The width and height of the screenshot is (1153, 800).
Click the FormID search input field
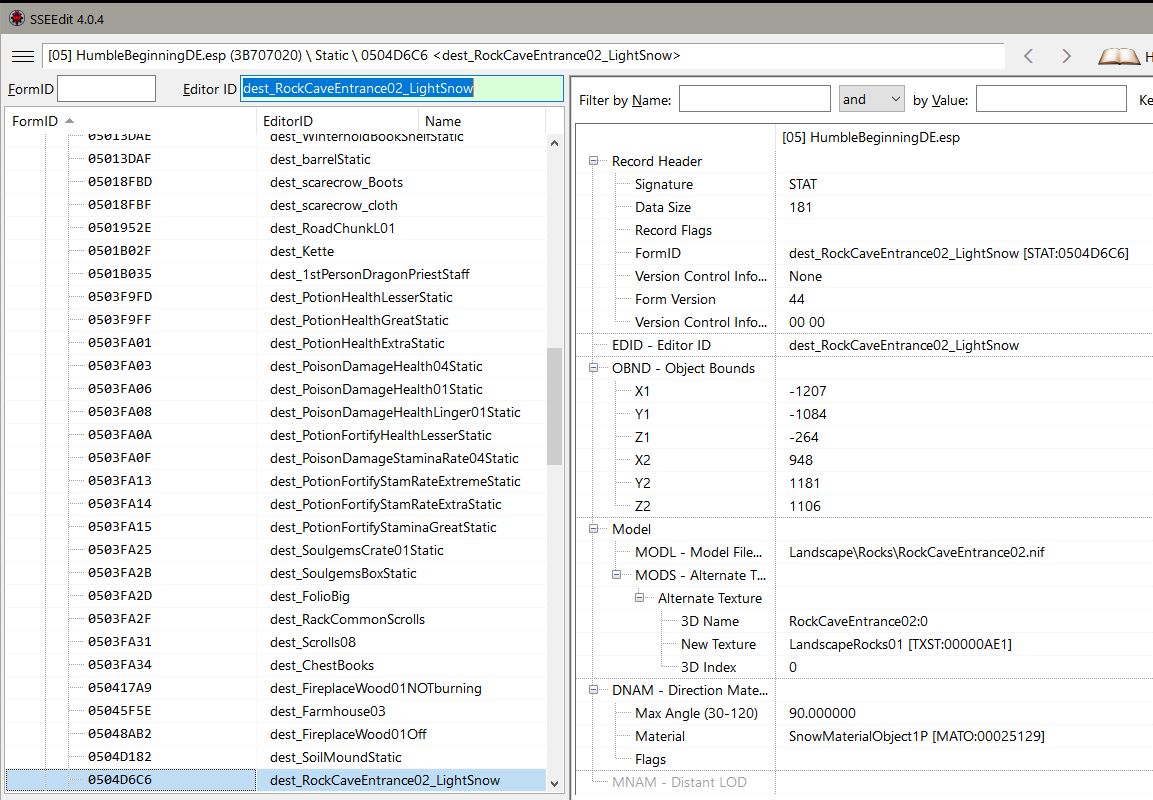click(107, 89)
